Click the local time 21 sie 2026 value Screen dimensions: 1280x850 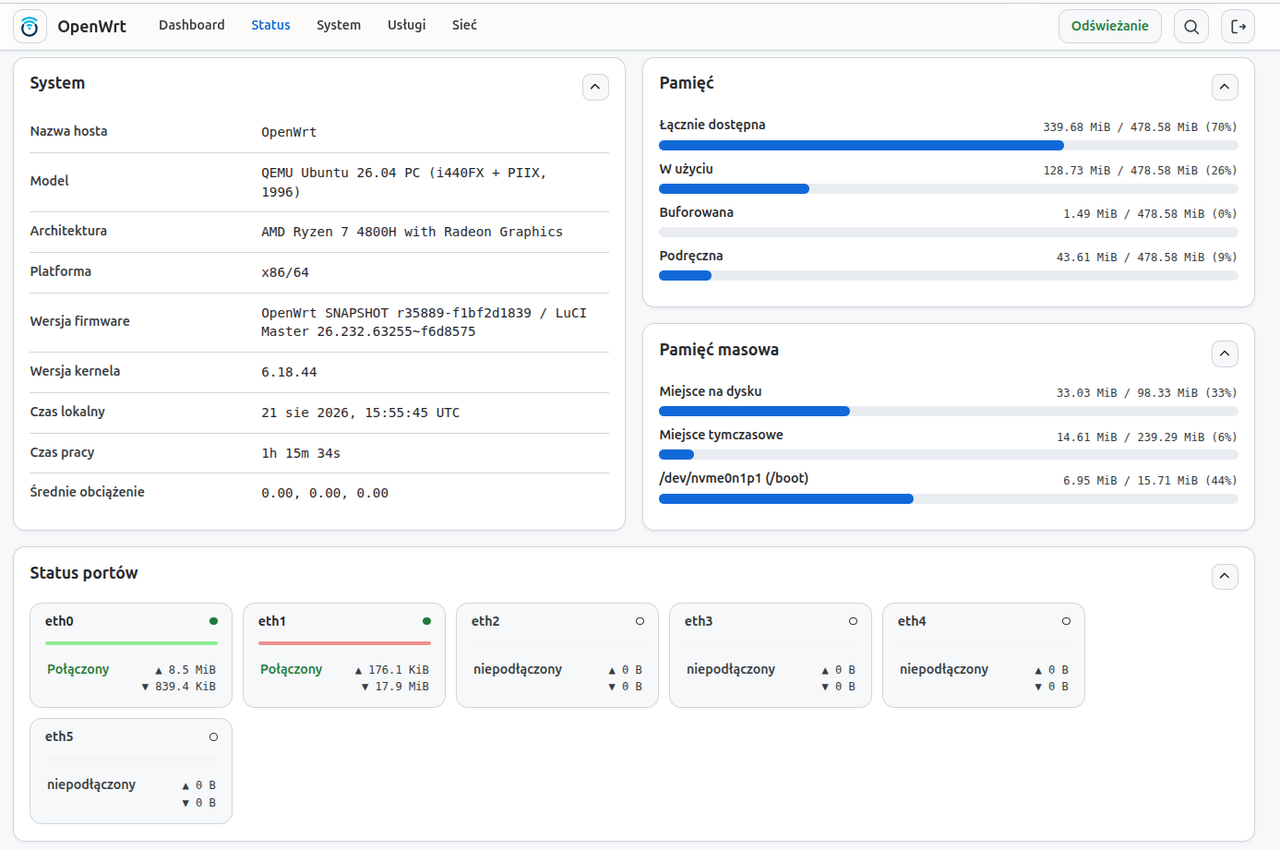(x=360, y=412)
